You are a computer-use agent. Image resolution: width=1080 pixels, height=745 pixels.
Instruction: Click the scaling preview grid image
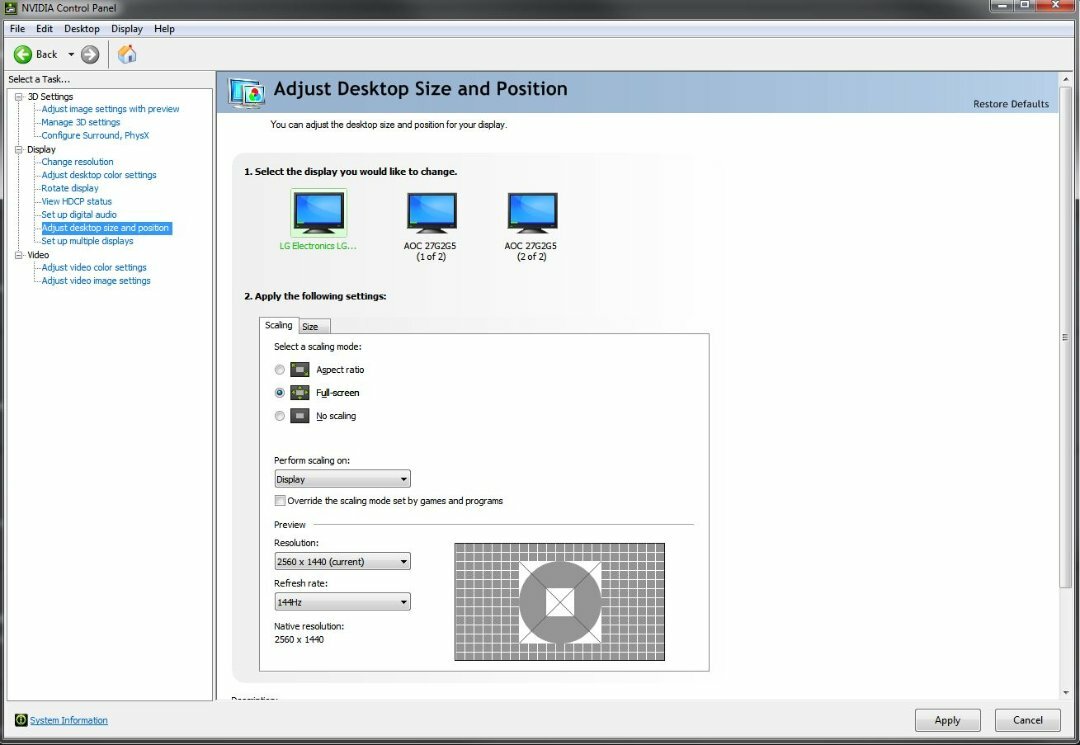(x=560, y=603)
